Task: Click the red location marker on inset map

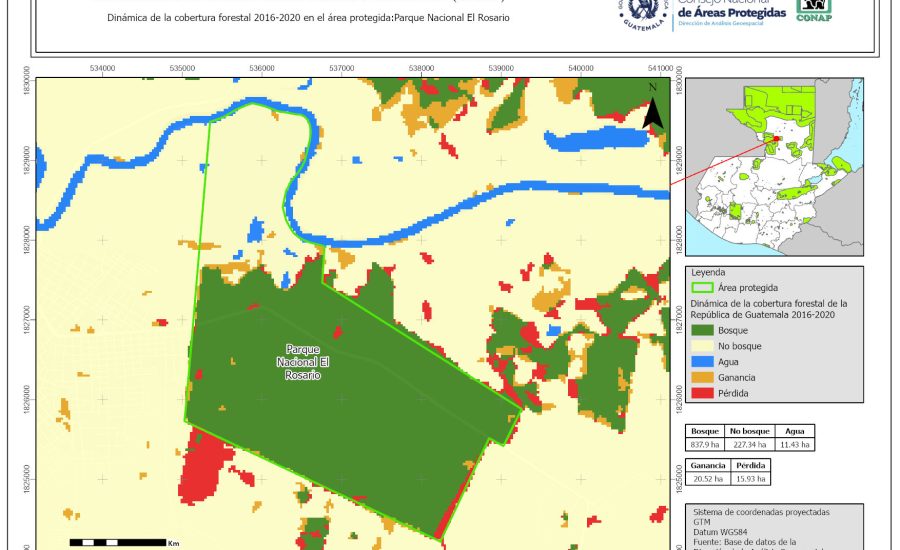Action: point(774,139)
